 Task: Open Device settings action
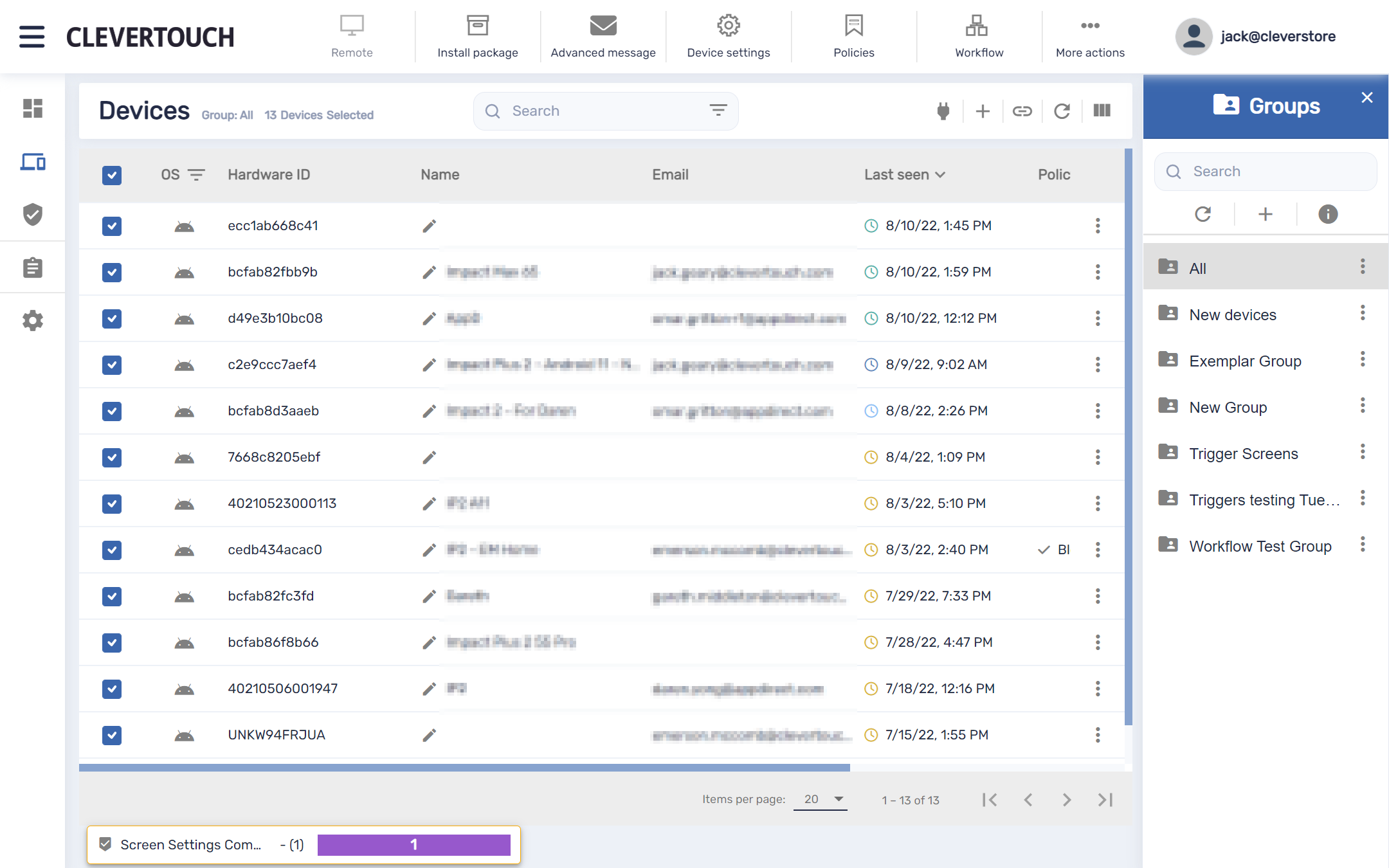[728, 37]
